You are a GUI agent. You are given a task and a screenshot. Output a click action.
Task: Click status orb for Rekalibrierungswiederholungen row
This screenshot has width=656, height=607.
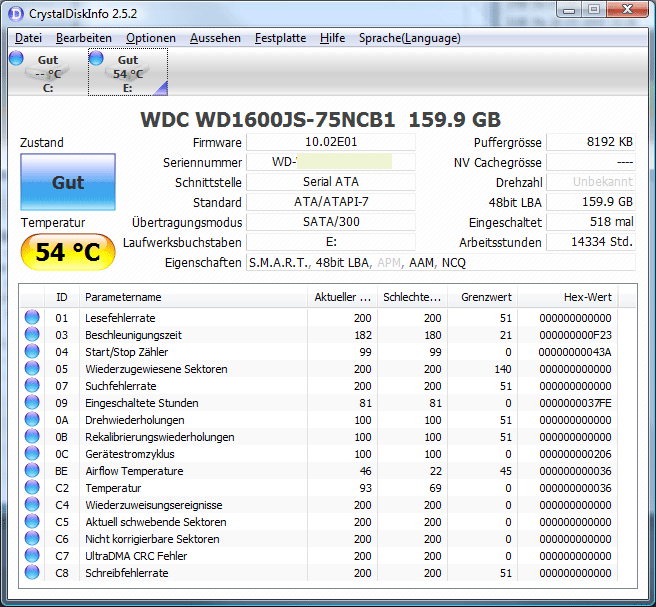pyautogui.click(x=32, y=436)
